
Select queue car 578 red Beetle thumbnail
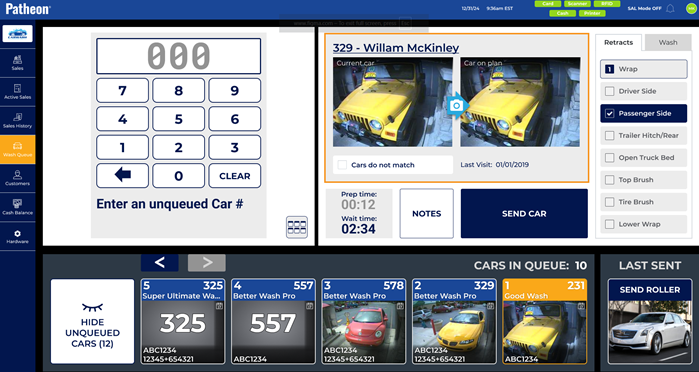(x=364, y=321)
